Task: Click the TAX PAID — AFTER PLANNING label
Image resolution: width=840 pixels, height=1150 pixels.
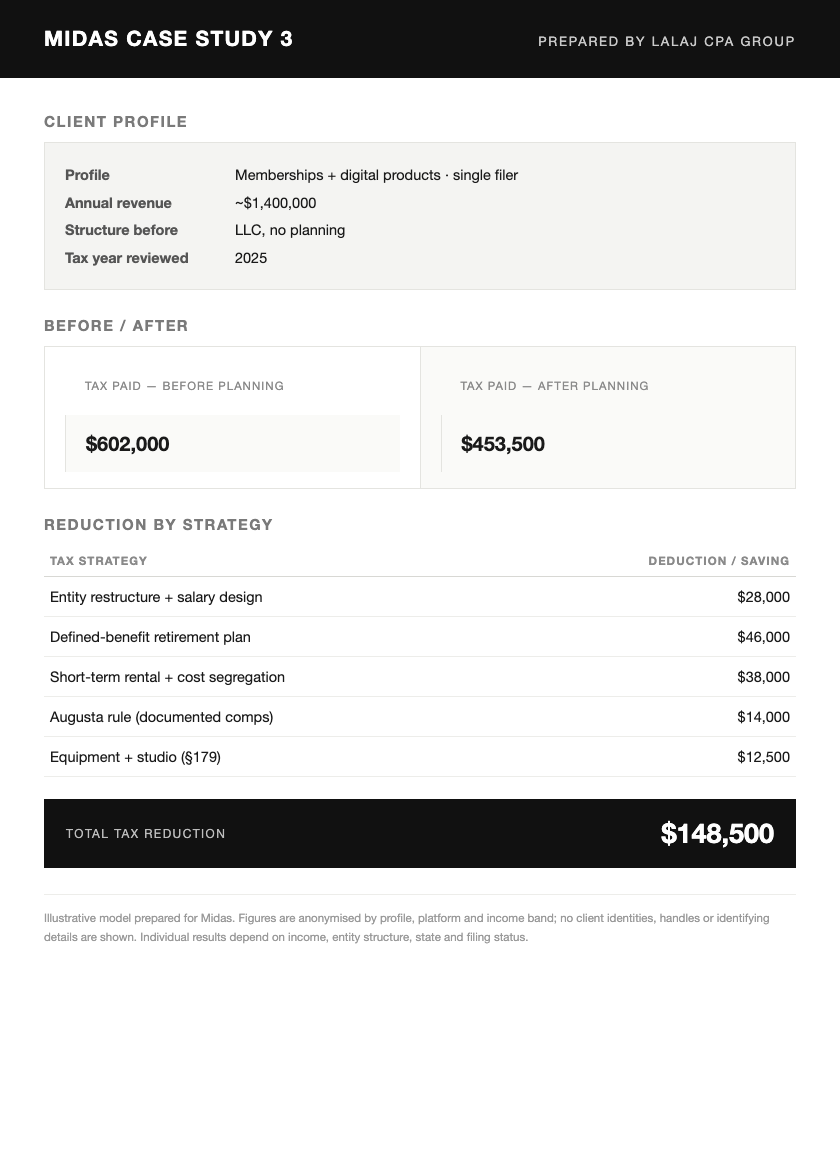Action: tap(554, 386)
